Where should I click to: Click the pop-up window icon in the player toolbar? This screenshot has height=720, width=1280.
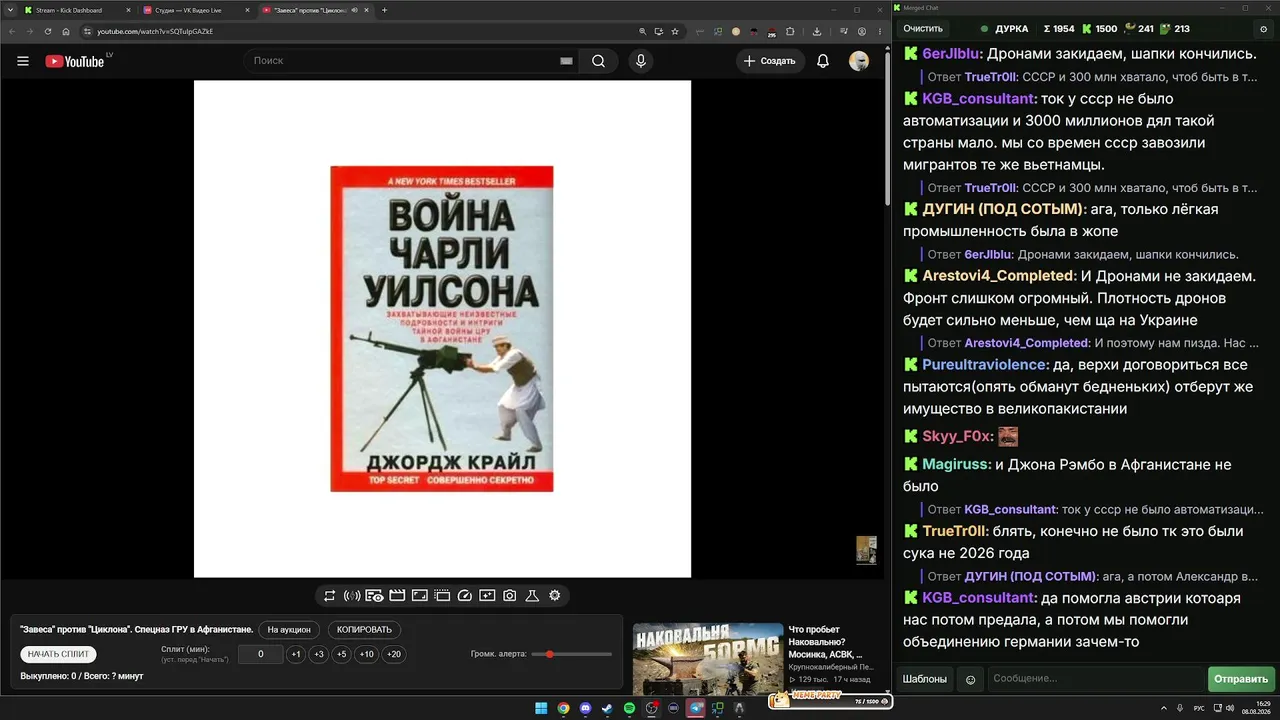click(442, 596)
